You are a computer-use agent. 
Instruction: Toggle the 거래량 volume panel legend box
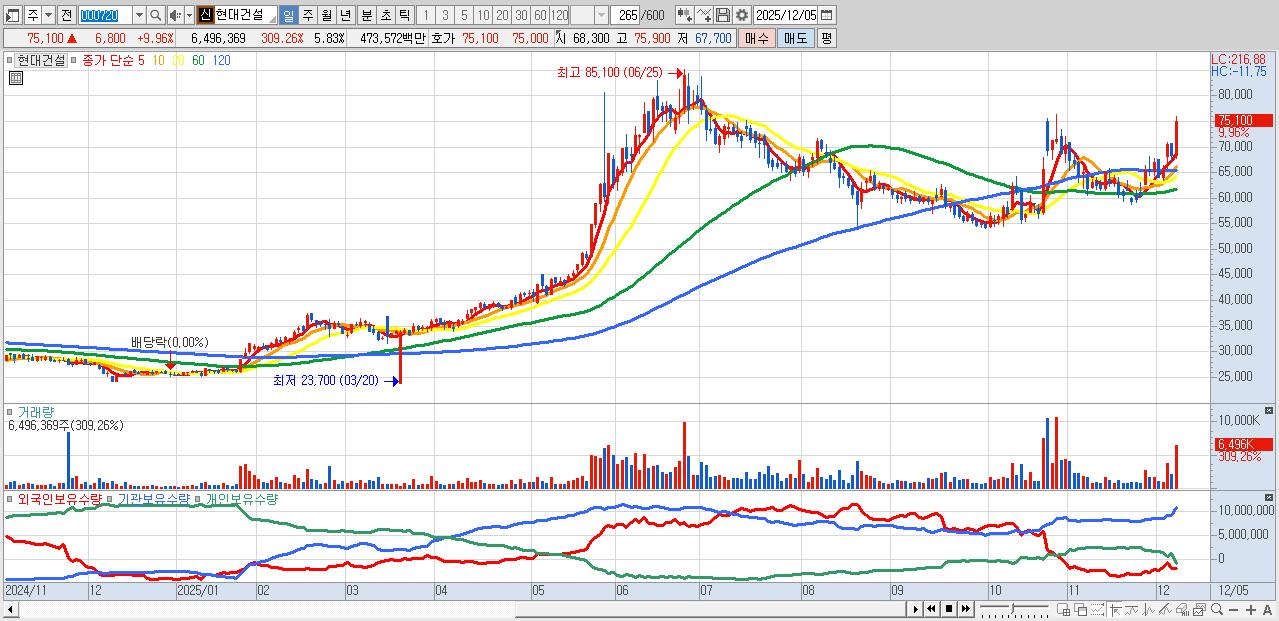[11, 411]
